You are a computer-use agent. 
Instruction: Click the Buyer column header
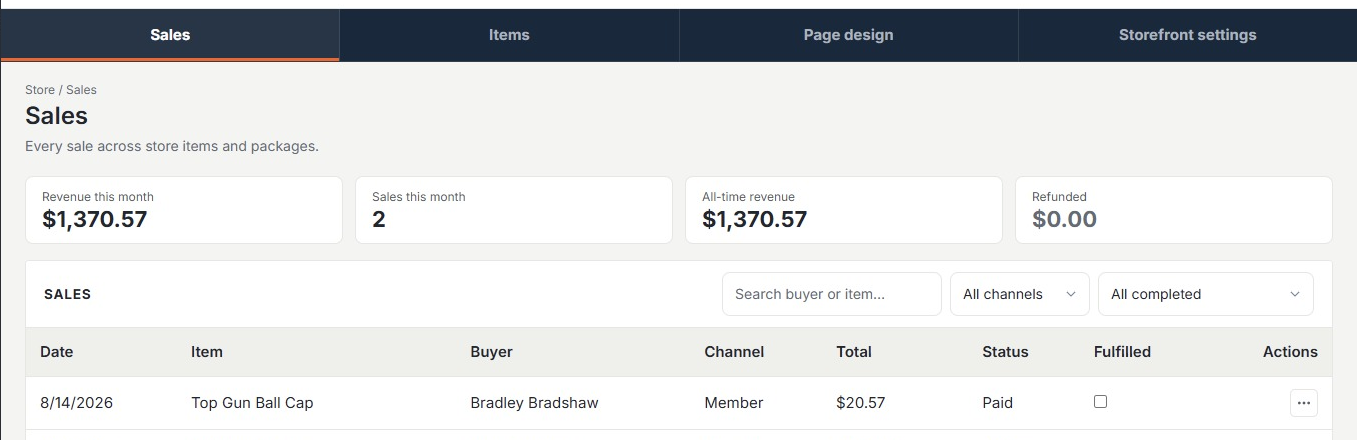(491, 352)
